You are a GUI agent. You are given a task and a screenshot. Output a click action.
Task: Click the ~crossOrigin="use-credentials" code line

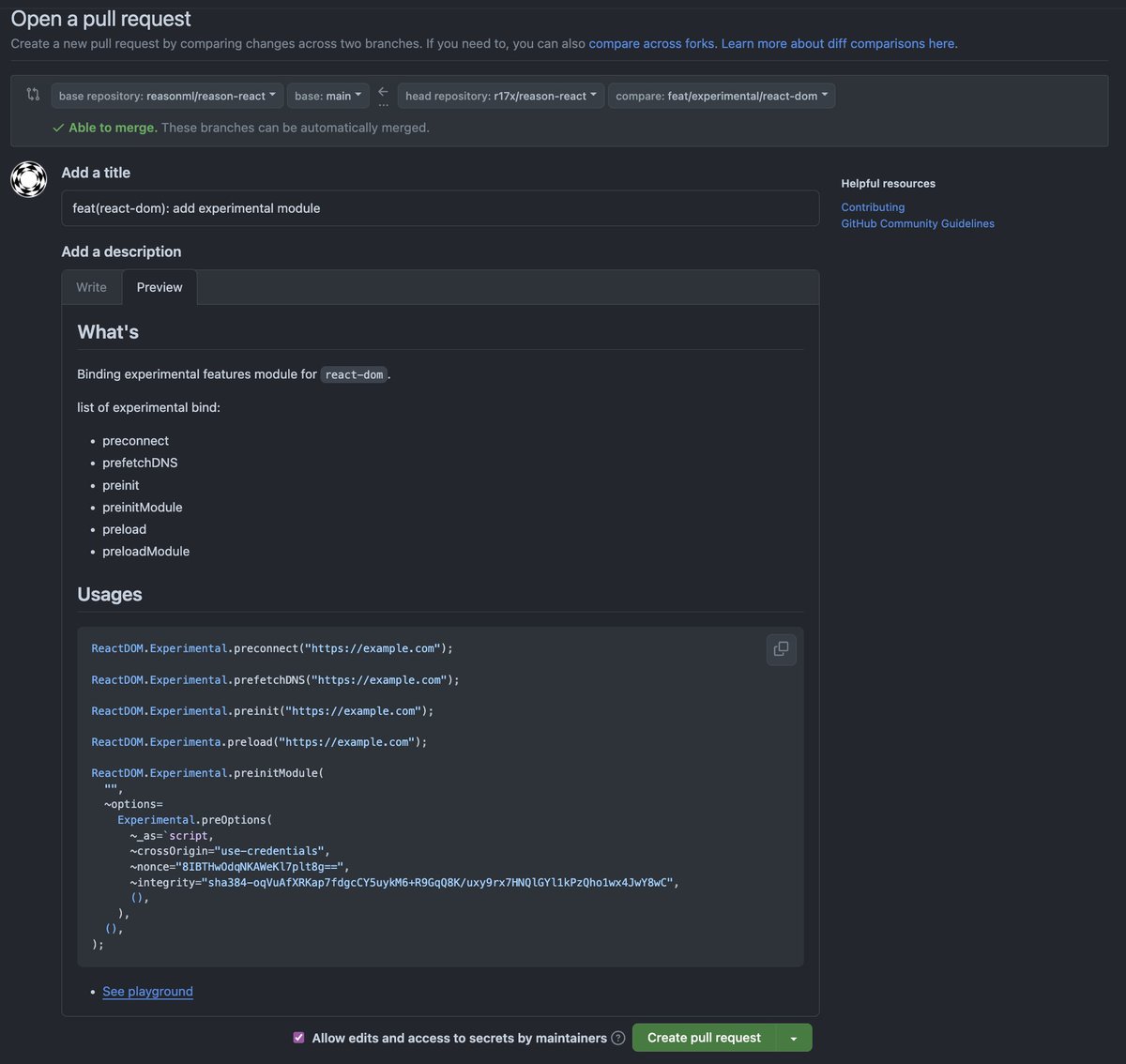click(230, 851)
